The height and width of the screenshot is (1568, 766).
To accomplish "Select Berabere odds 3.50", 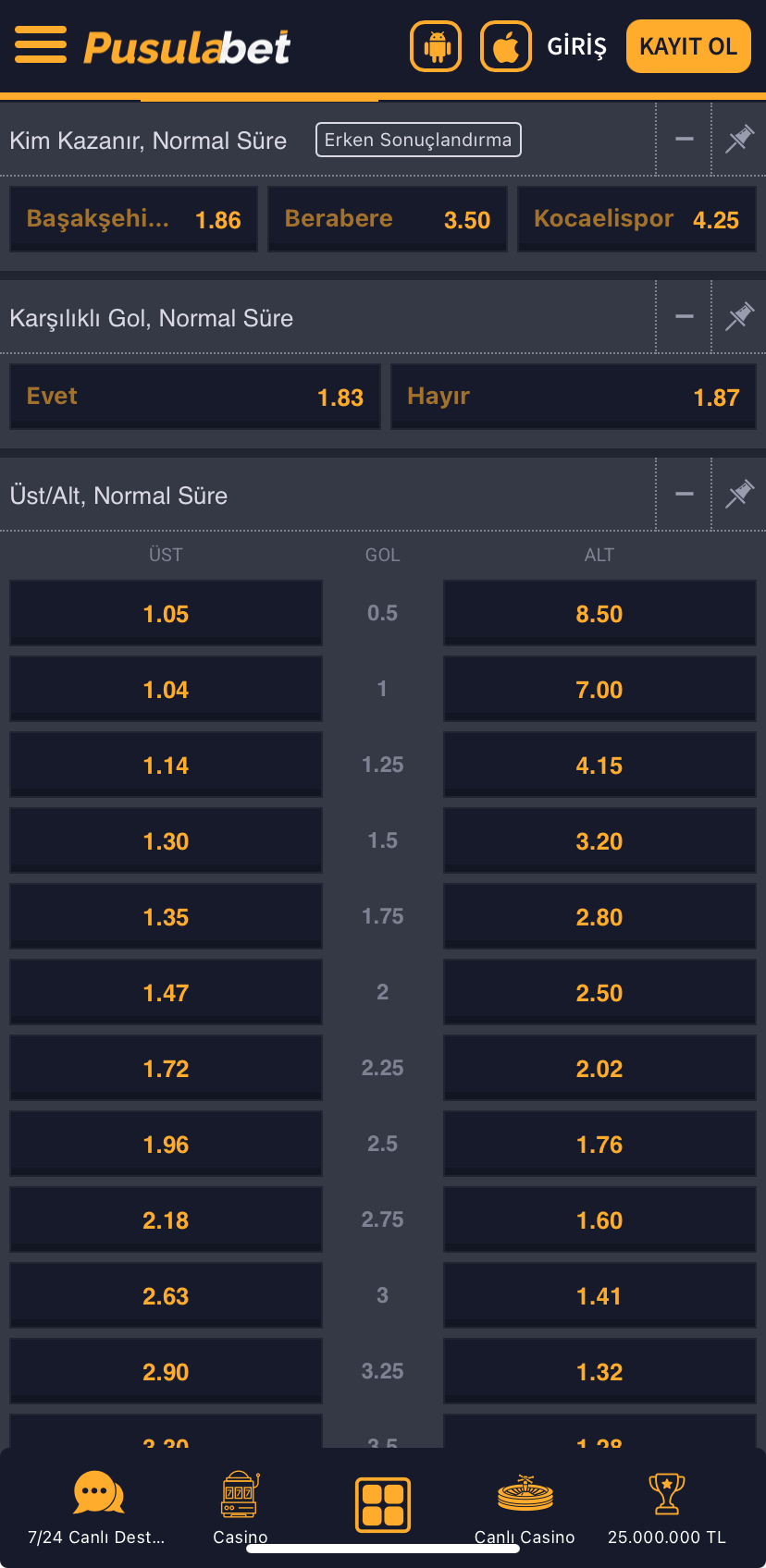I will pos(388,219).
